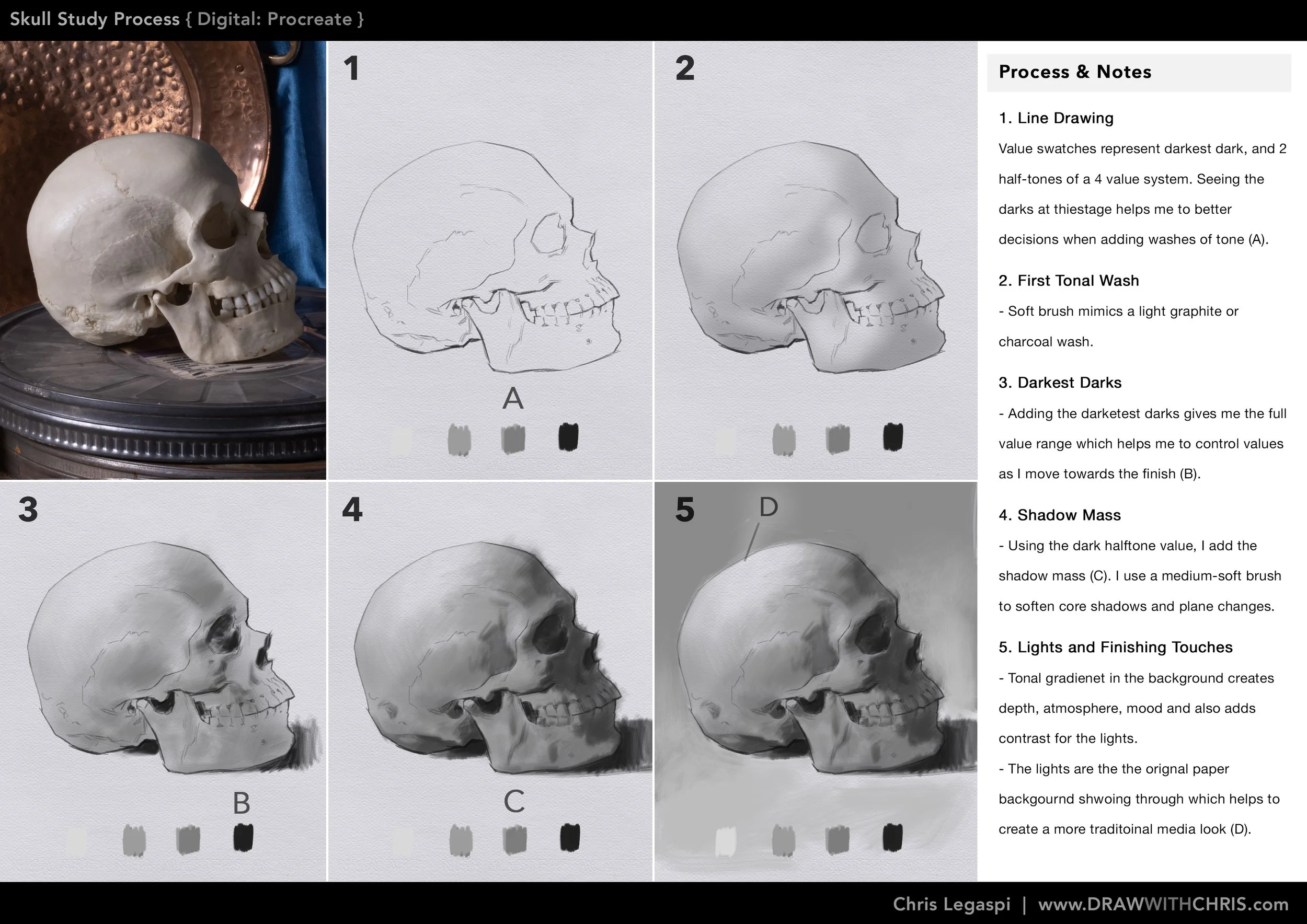Select the letter B under the step 3 sketch
The image size is (1307, 924).
[242, 803]
